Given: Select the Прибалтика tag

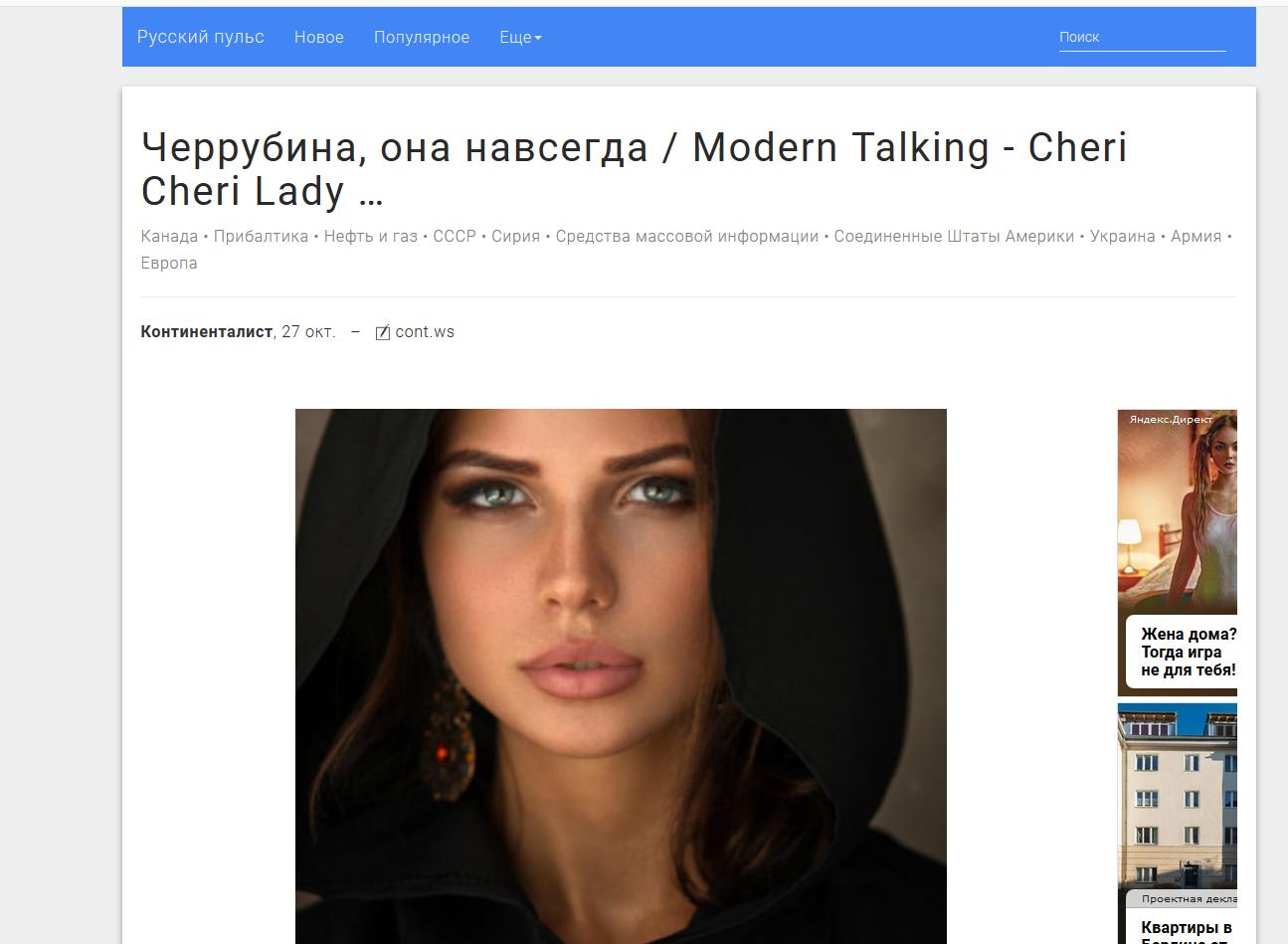Looking at the screenshot, I should tap(261, 236).
